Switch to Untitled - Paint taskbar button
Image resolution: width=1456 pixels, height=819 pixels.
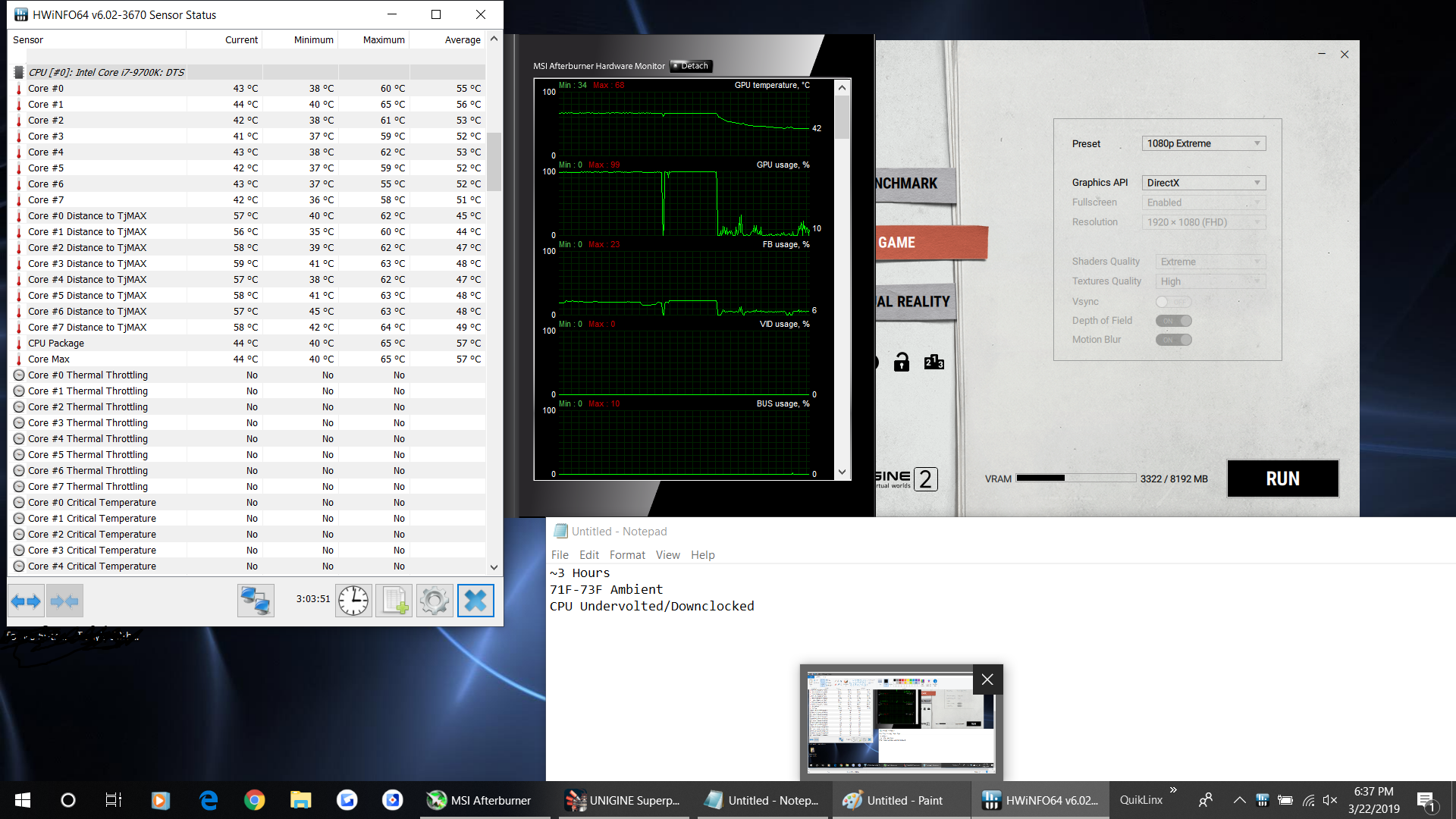tap(901, 800)
